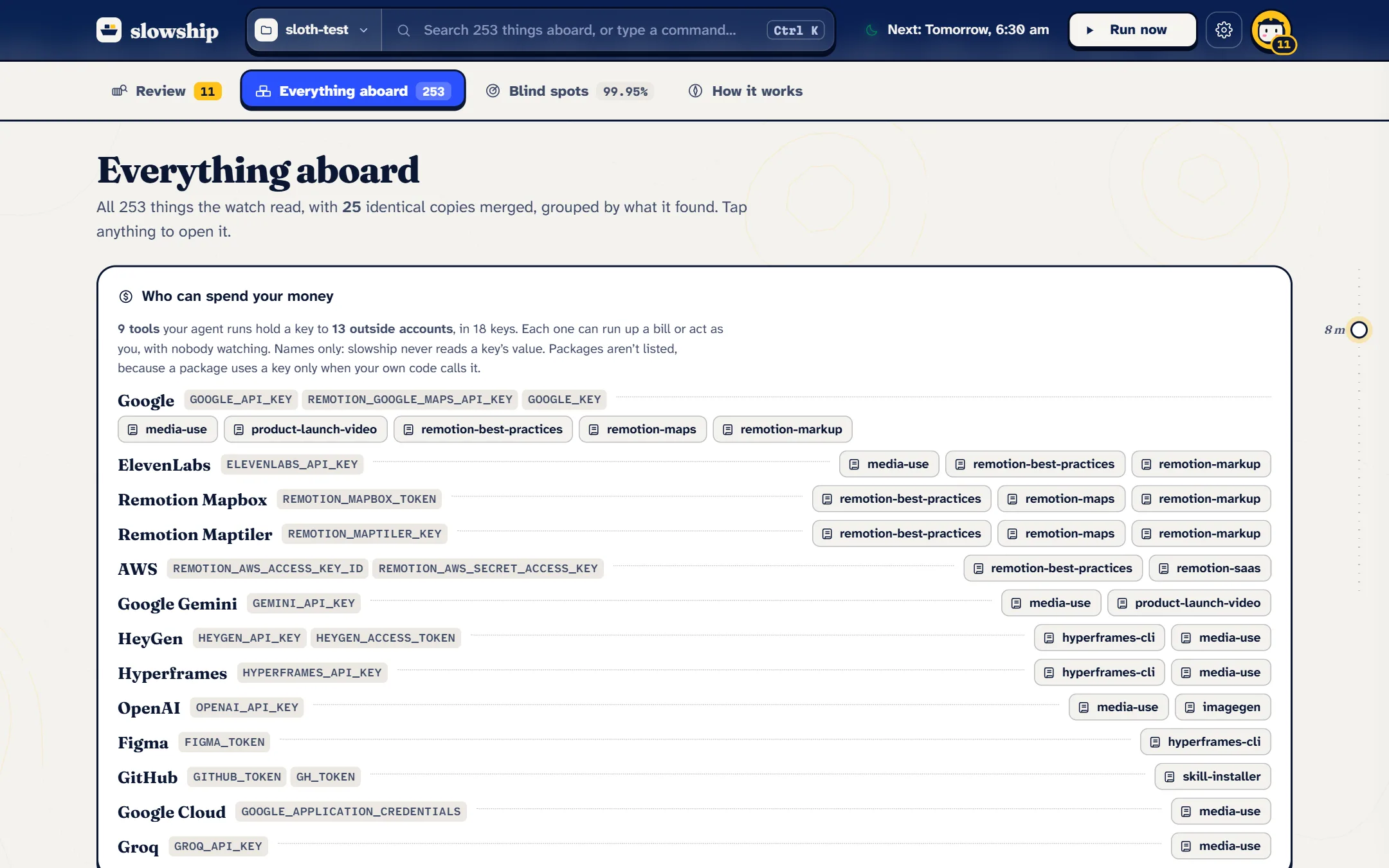Open hyperframes-cli in the Figma row
Screen dimensions: 1389x868
(x=1205, y=741)
